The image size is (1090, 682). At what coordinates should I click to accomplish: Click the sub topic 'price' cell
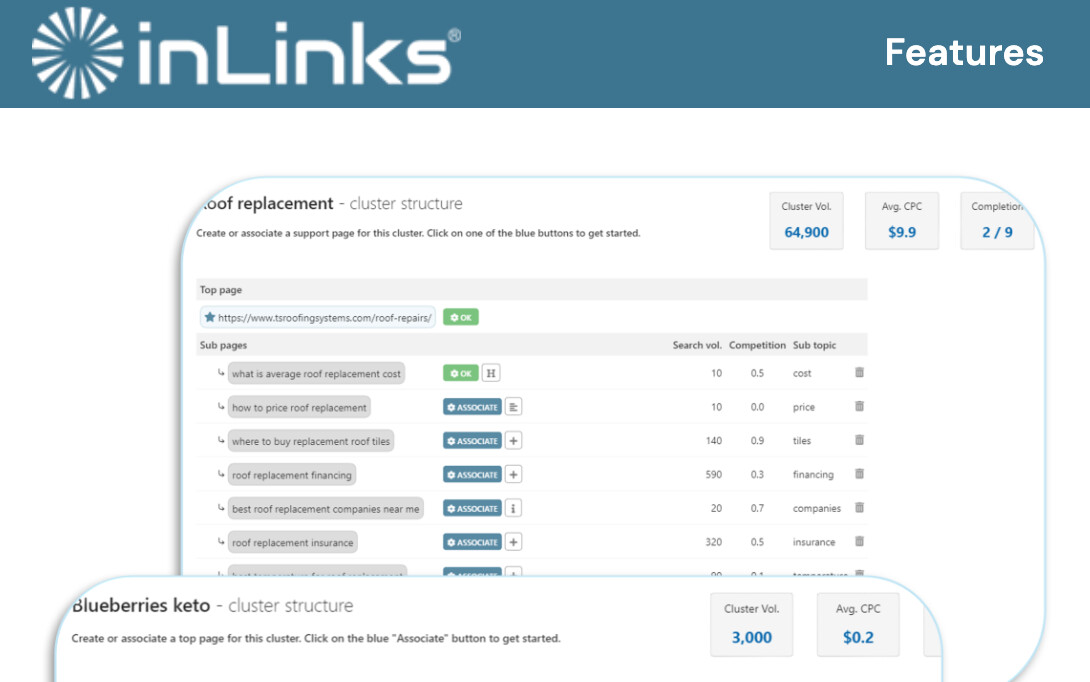(x=804, y=407)
